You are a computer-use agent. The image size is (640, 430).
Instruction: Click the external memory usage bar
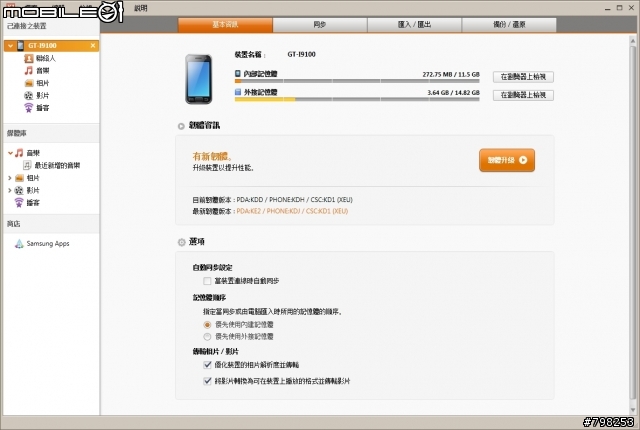click(357, 99)
